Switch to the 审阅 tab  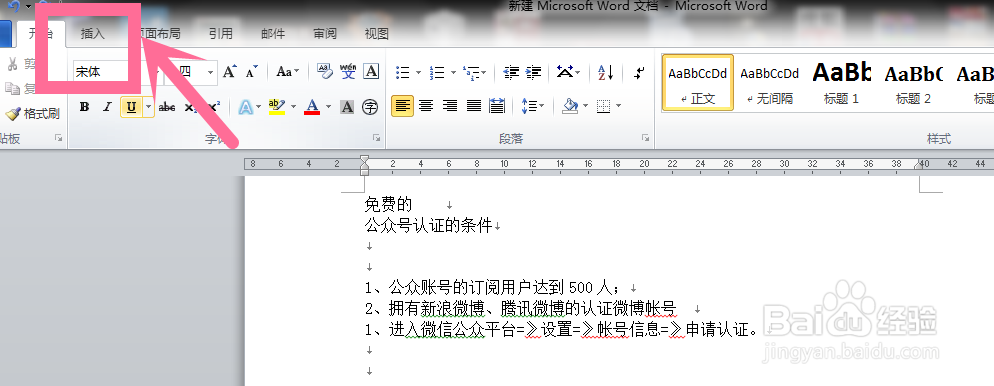(x=325, y=34)
